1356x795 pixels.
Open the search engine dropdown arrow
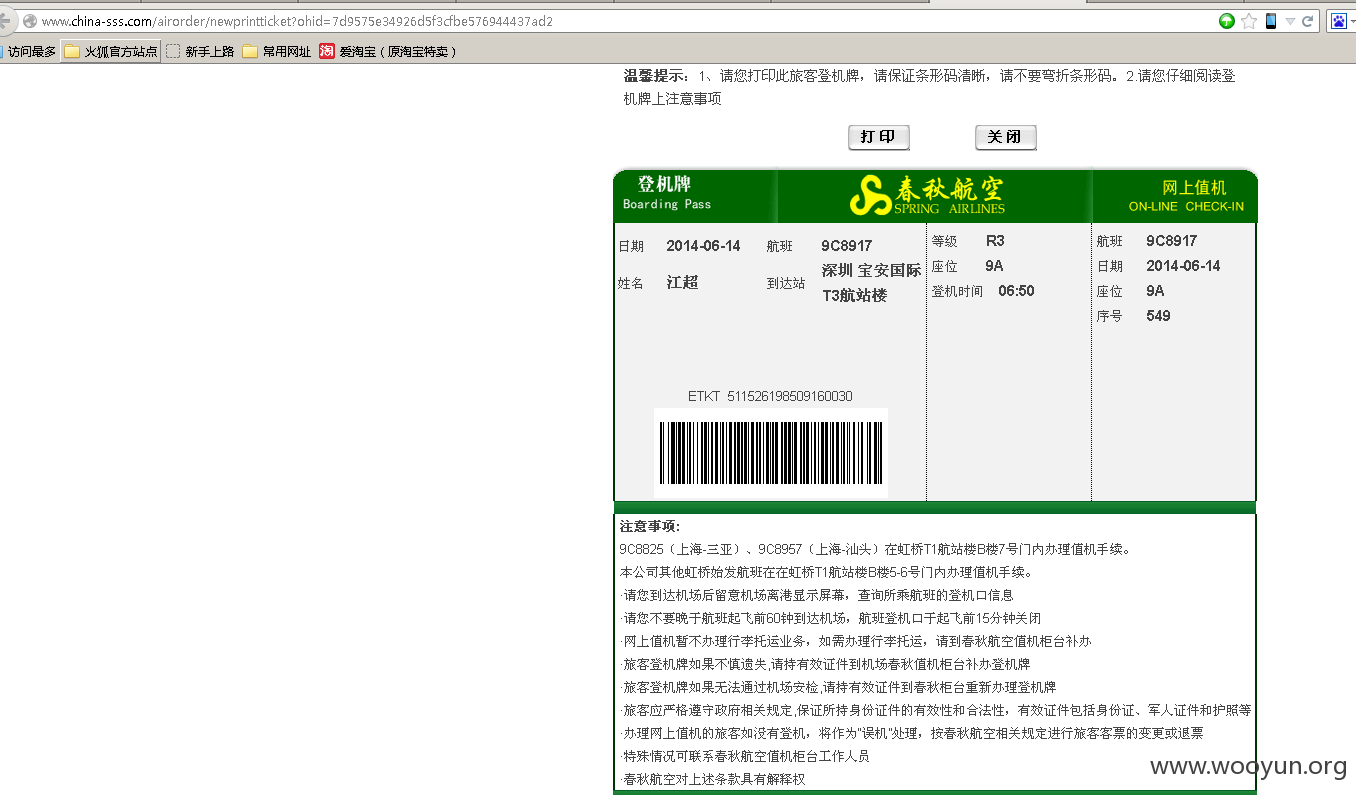click(x=1351, y=21)
